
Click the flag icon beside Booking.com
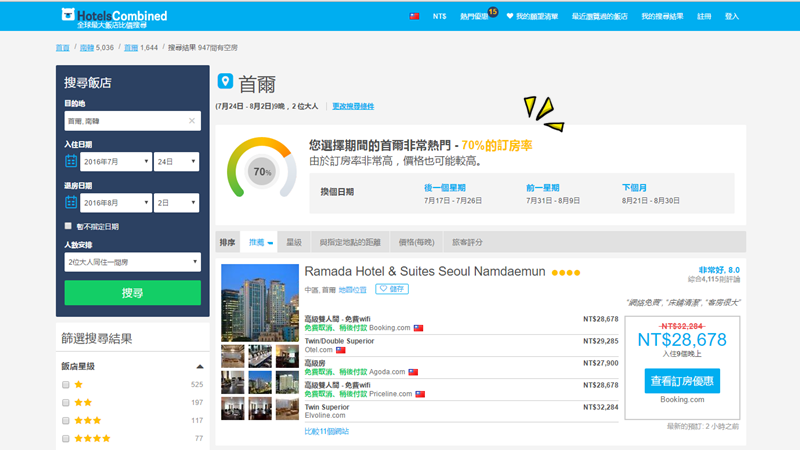418,328
